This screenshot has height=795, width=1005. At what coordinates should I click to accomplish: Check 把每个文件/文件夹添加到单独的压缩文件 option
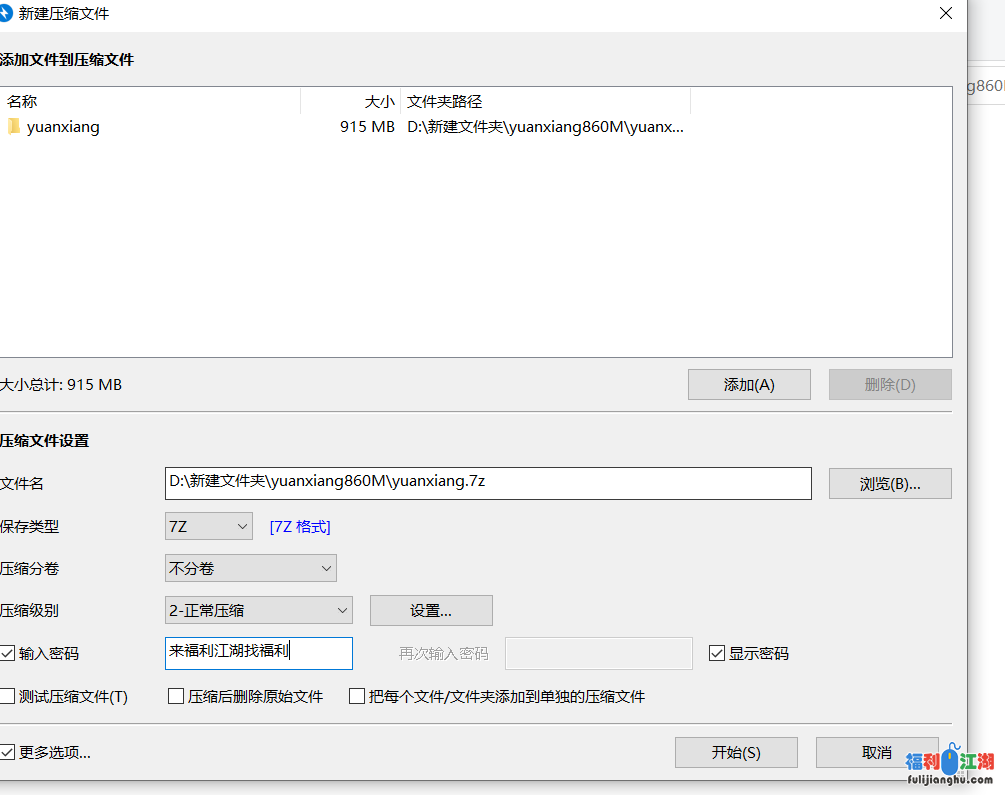[x=357, y=697]
